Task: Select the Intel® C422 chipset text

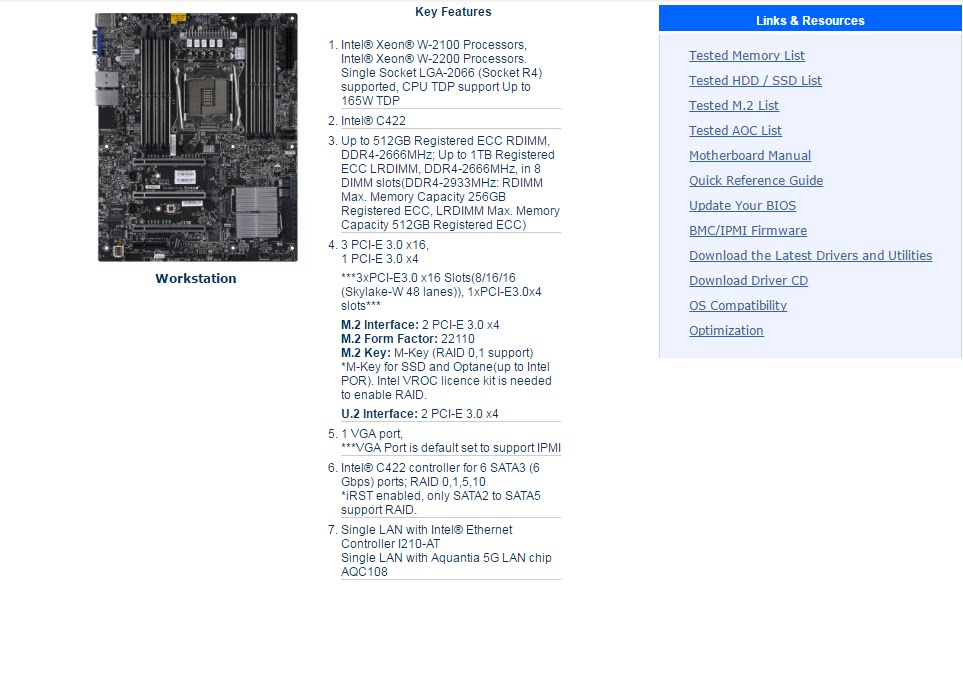Action: (373, 121)
